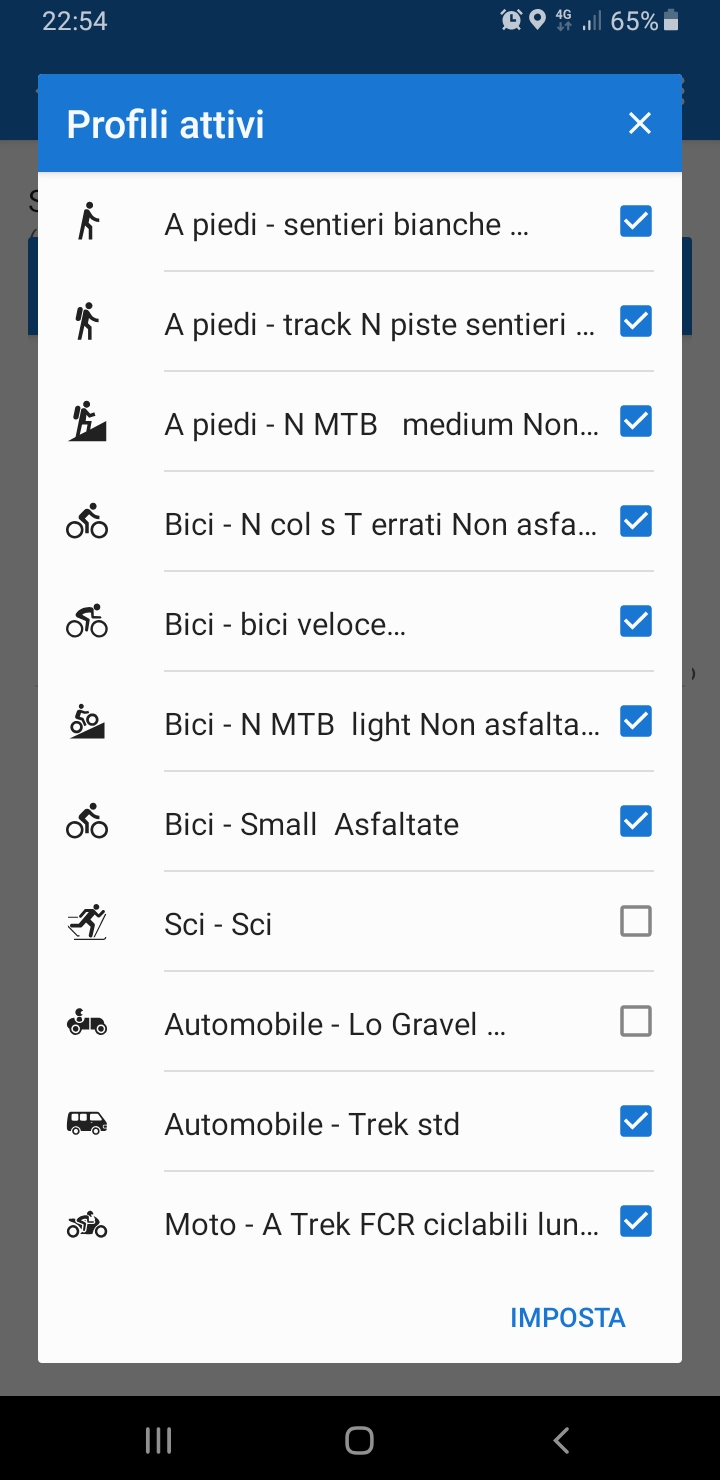Enable the Sci - Sci checkbox

point(636,921)
